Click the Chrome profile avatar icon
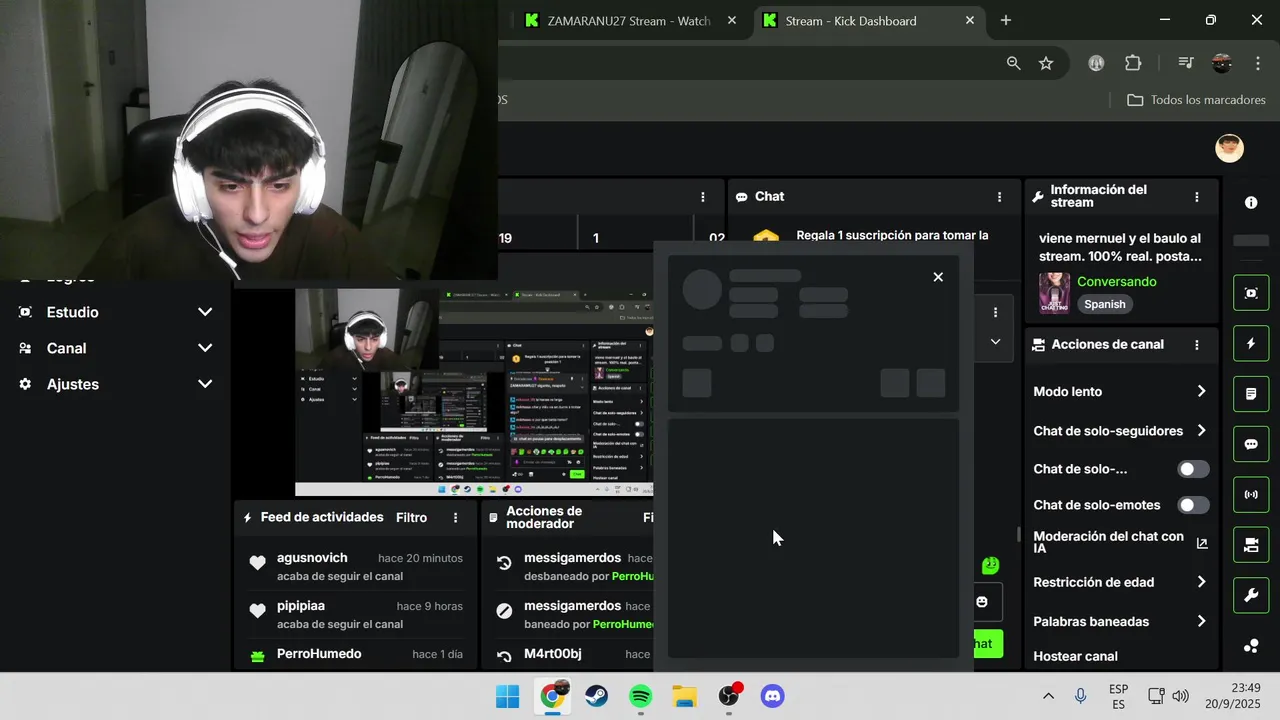 point(1222,63)
